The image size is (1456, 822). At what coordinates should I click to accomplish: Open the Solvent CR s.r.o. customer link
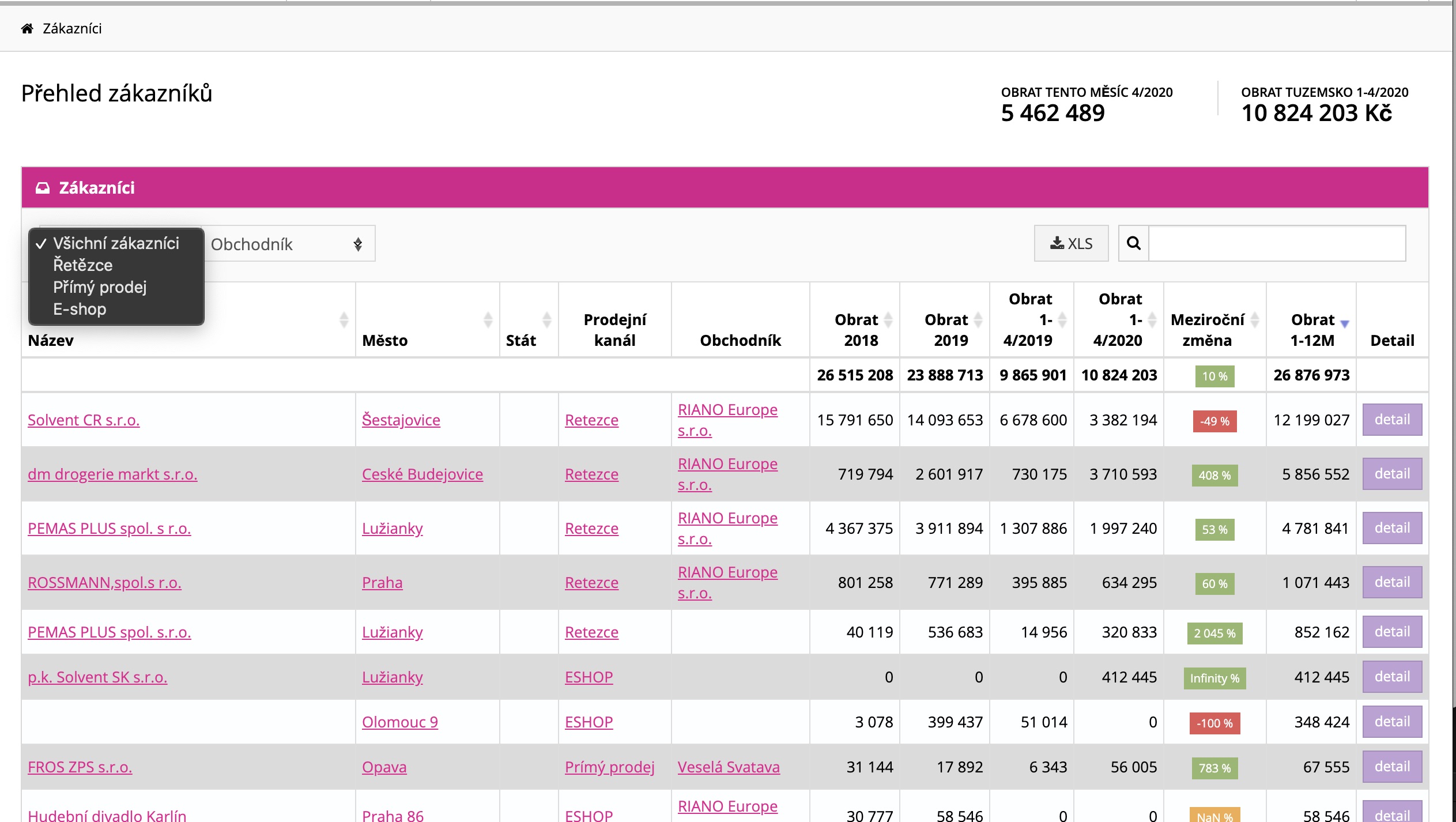pos(84,420)
